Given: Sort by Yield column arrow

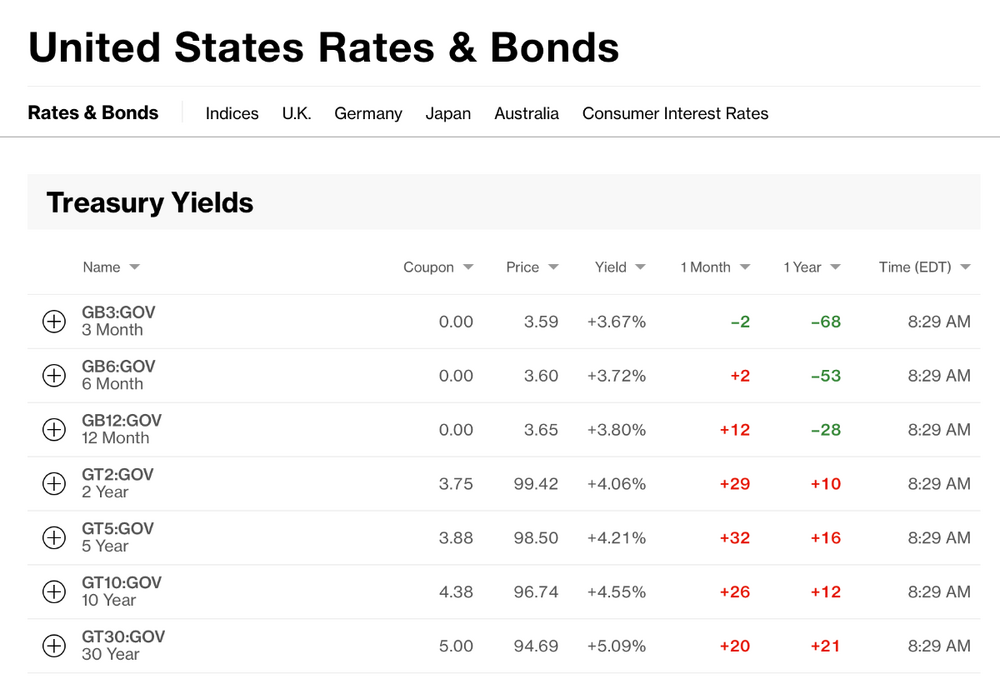Looking at the screenshot, I should click(x=640, y=267).
